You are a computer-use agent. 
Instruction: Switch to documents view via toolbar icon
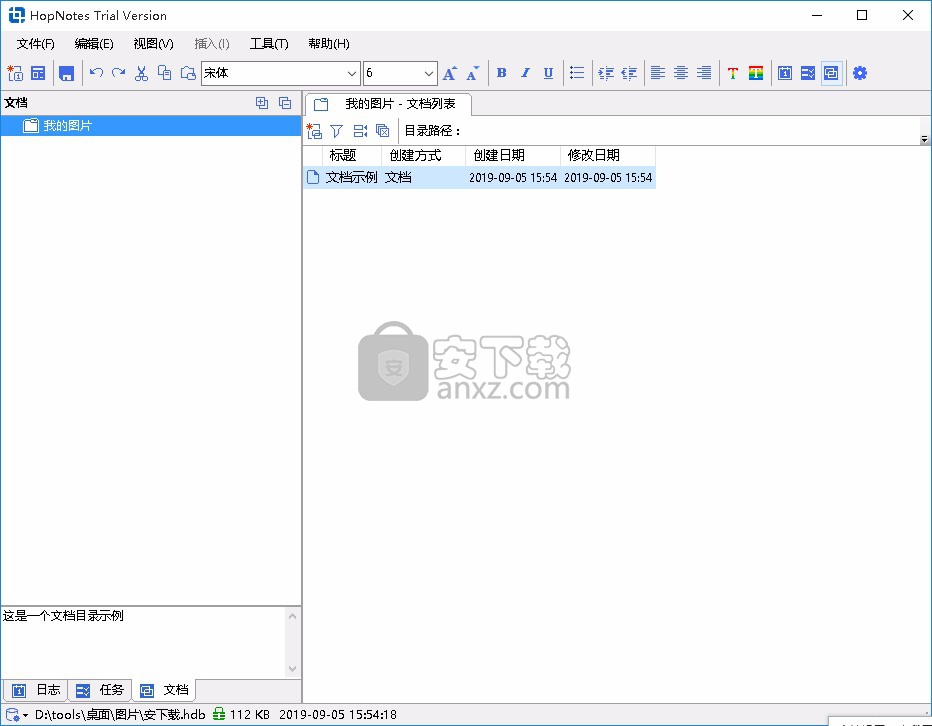click(x=832, y=73)
